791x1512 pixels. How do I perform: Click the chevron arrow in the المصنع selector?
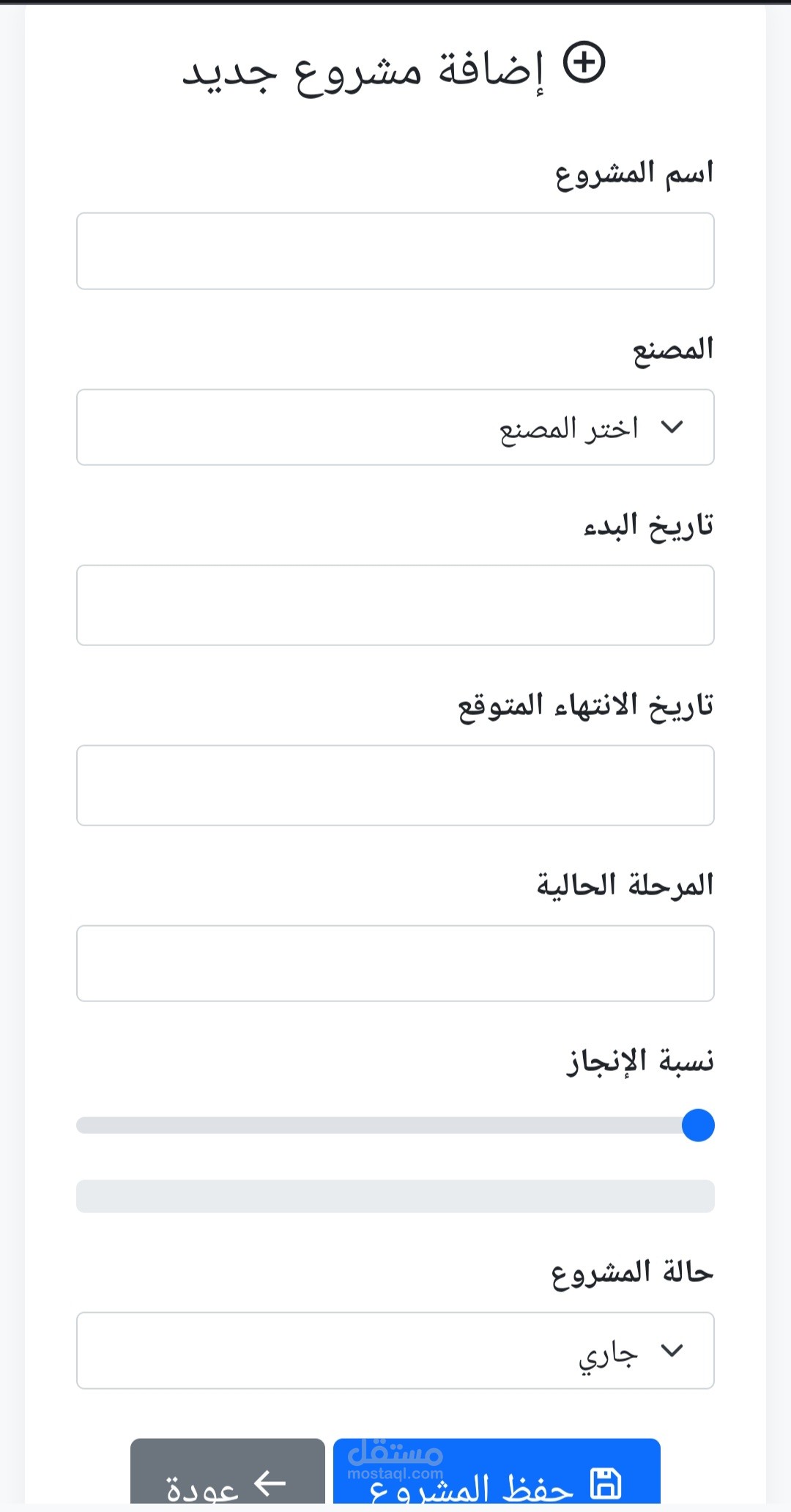pyautogui.click(x=672, y=426)
